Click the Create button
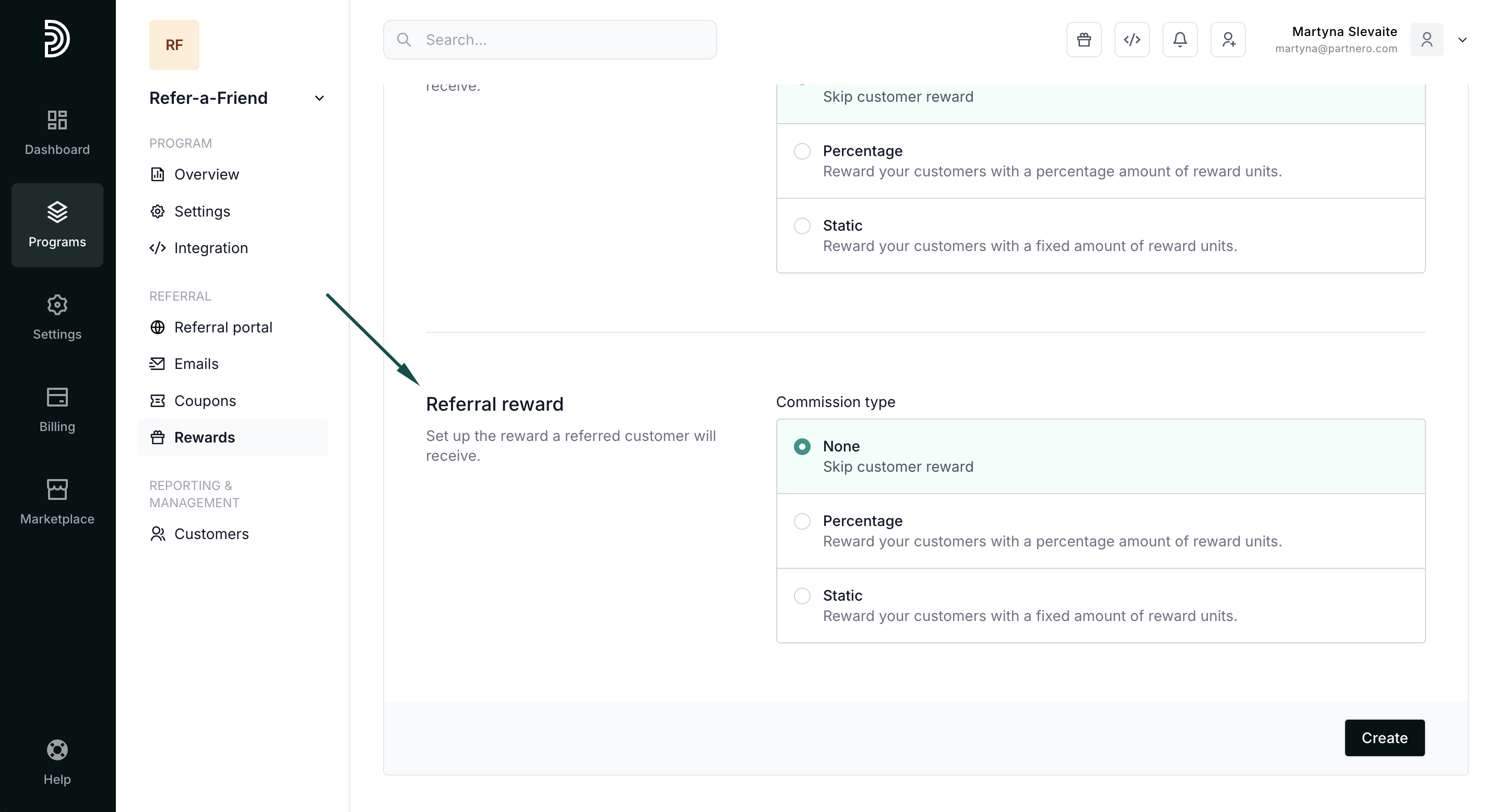Viewport: 1497px width, 812px height. coord(1384,738)
